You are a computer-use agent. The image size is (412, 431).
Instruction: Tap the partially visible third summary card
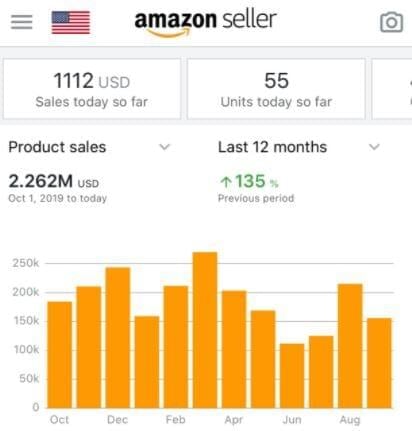click(392, 89)
